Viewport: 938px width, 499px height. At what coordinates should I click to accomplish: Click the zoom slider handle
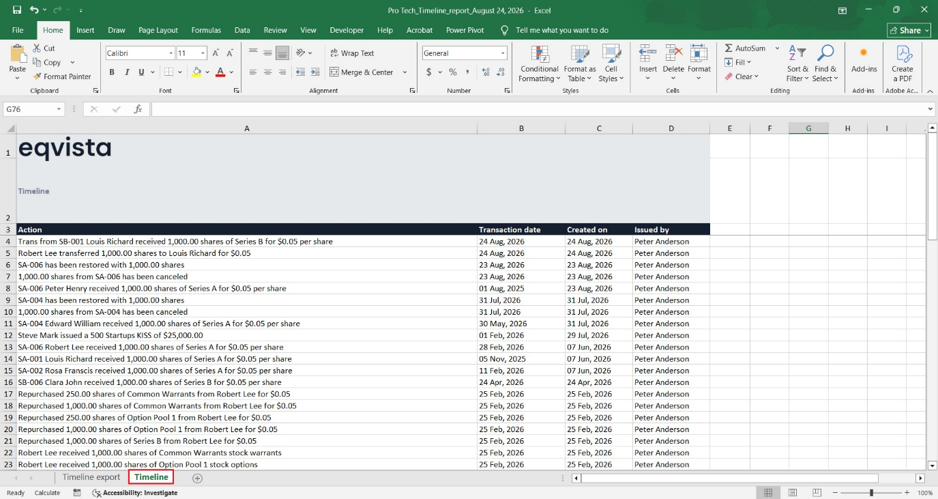click(872, 492)
